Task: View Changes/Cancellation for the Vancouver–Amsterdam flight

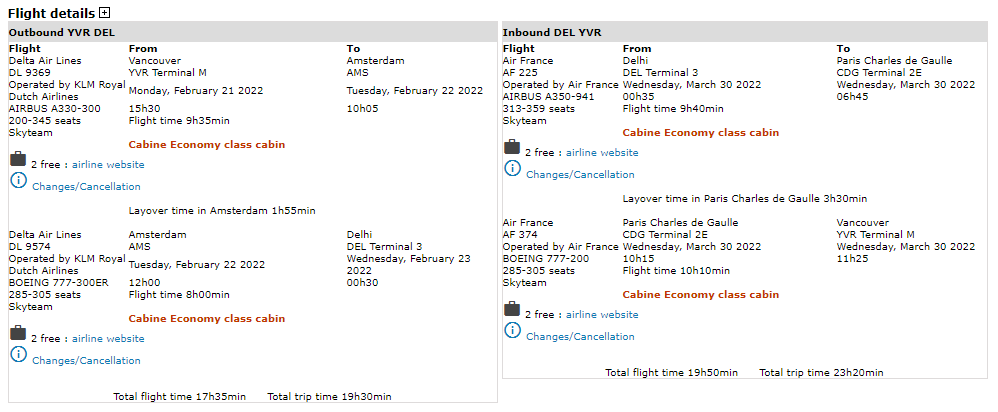Action: coord(86,187)
